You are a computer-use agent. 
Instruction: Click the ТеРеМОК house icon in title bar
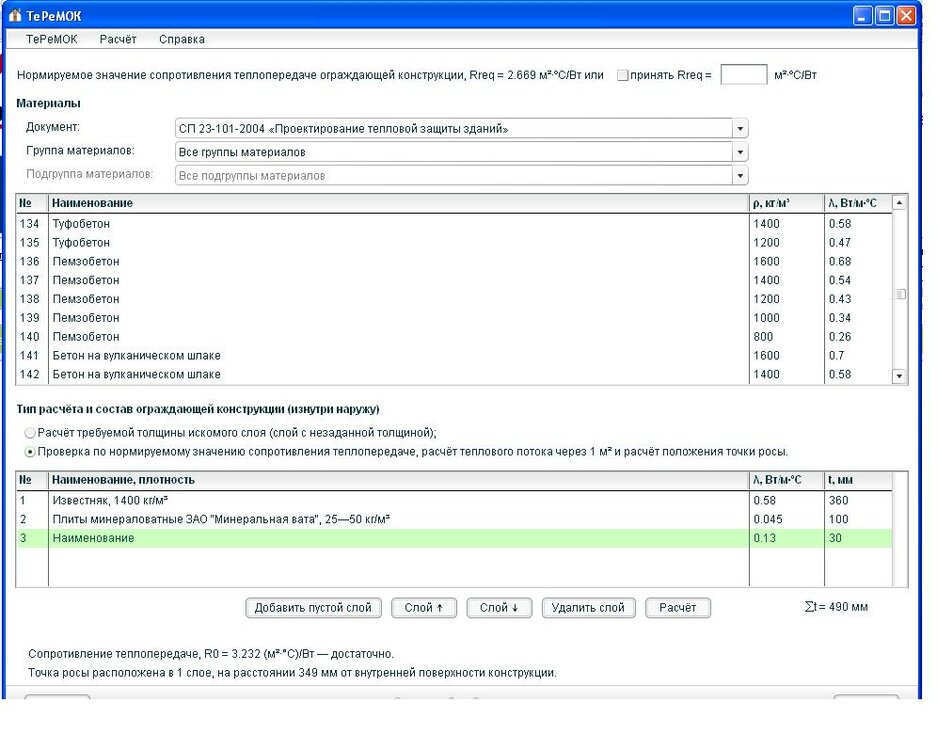click(x=15, y=16)
